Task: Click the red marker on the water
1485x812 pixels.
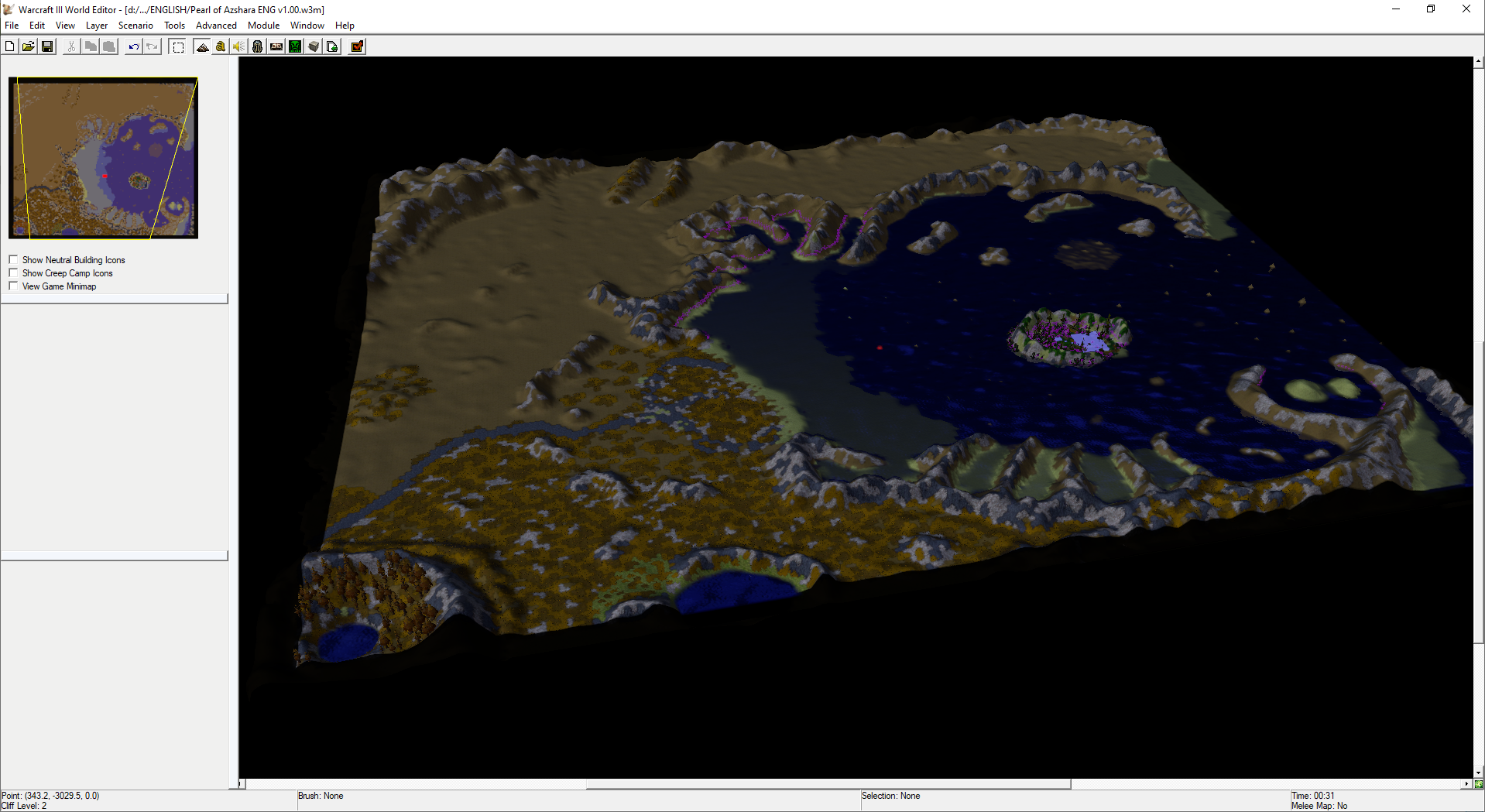Action: pyautogui.click(x=880, y=348)
